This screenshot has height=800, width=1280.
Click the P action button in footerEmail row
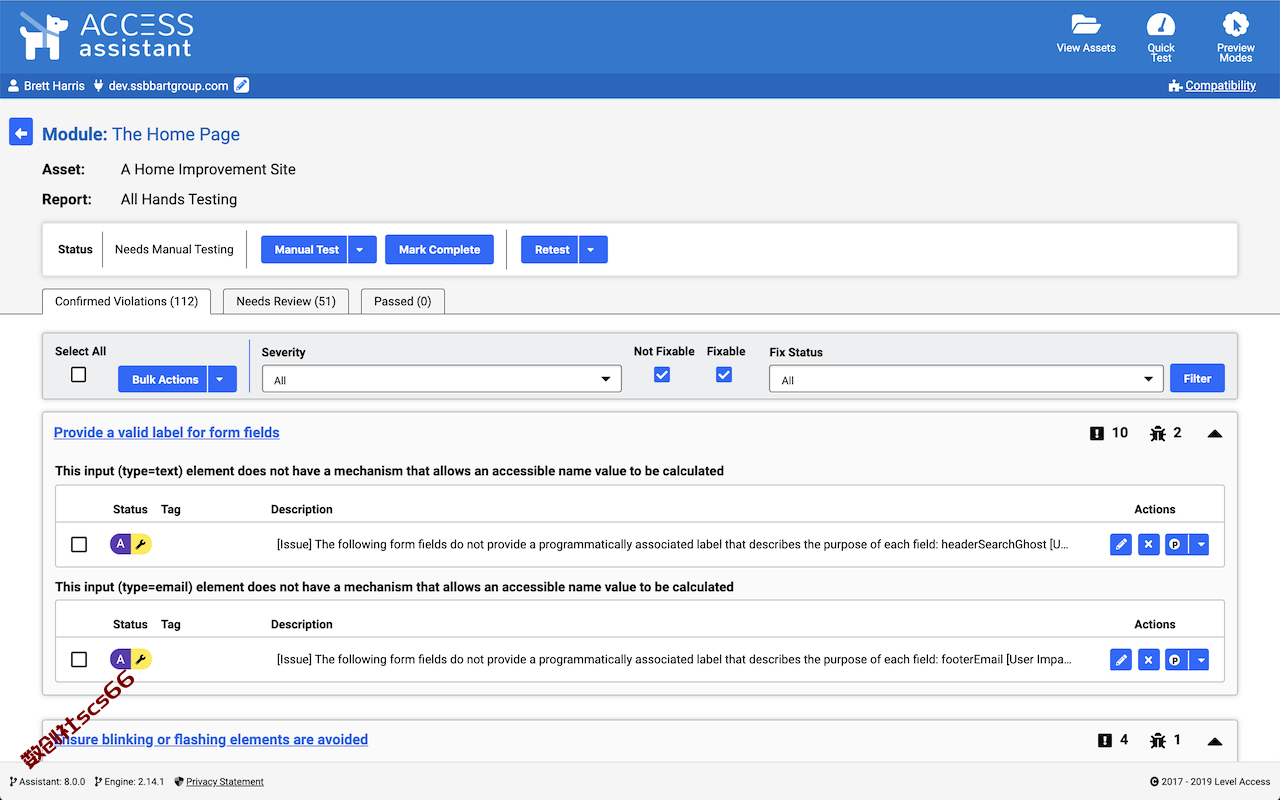tap(1176, 660)
